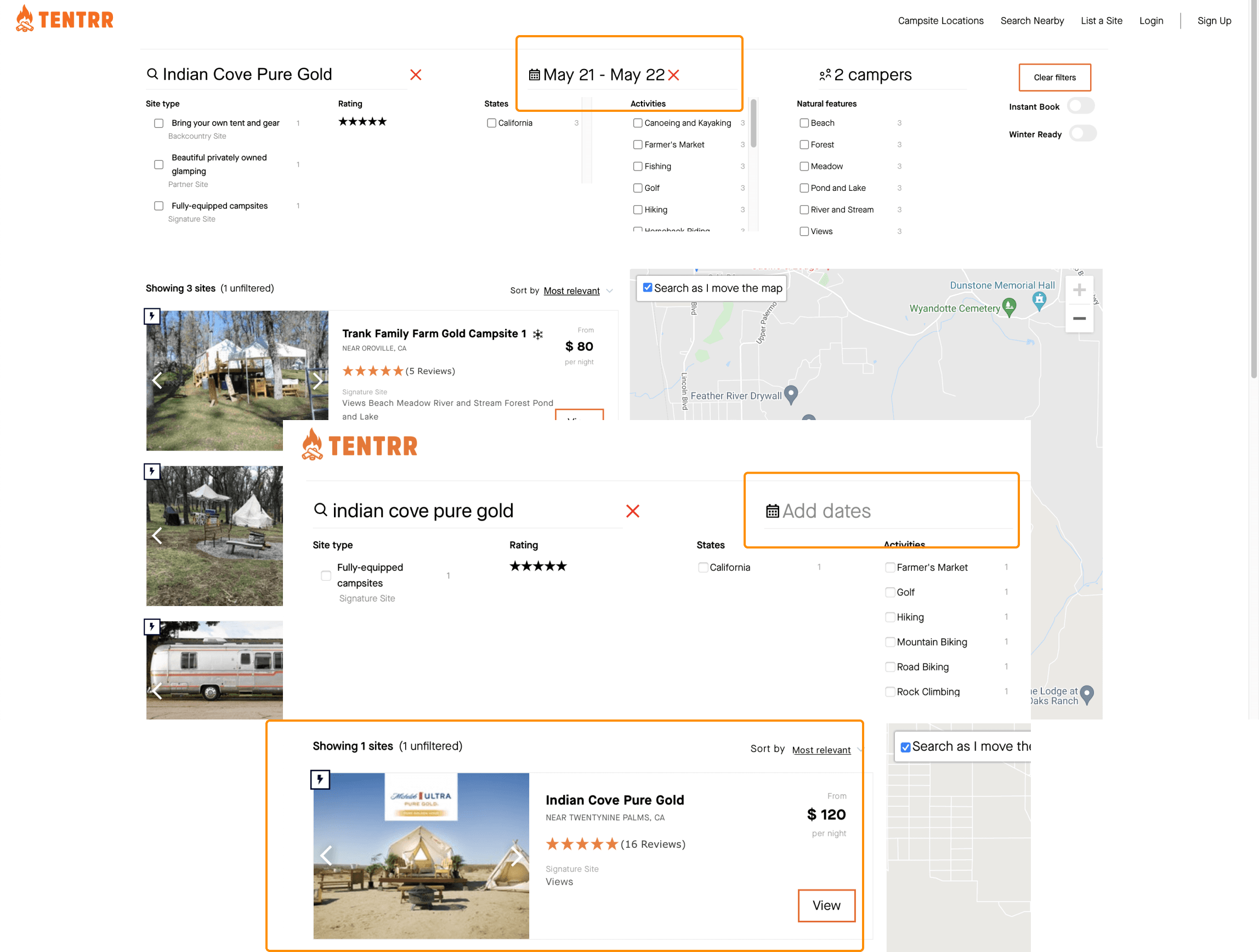The image size is (1259, 952).
Task: Clear the May 21 - May 22 dates
Action: pos(673,75)
